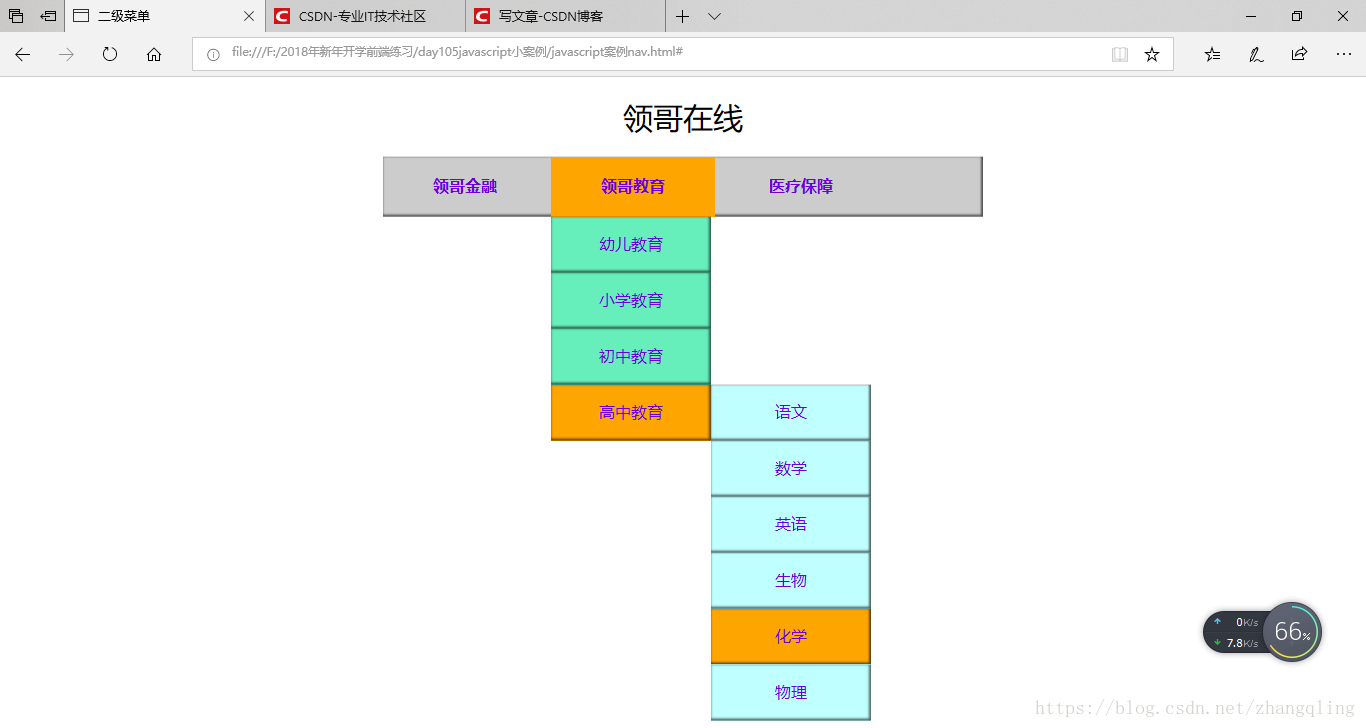This screenshot has height=728, width=1366.
Task: Choose 语文 from the subject list
Action: tap(791, 412)
